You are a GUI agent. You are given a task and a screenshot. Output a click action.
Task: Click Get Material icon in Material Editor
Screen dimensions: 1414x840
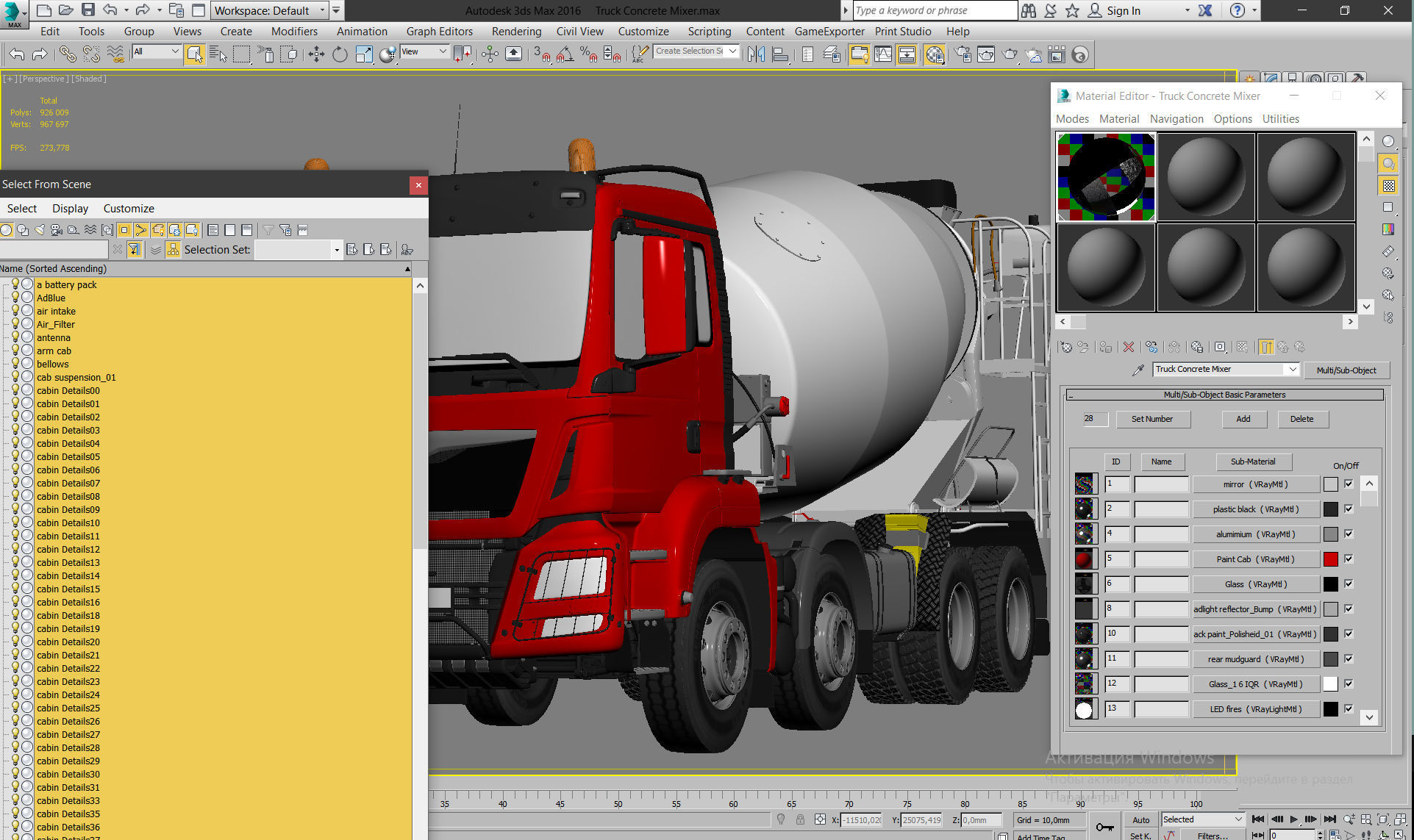1066,347
